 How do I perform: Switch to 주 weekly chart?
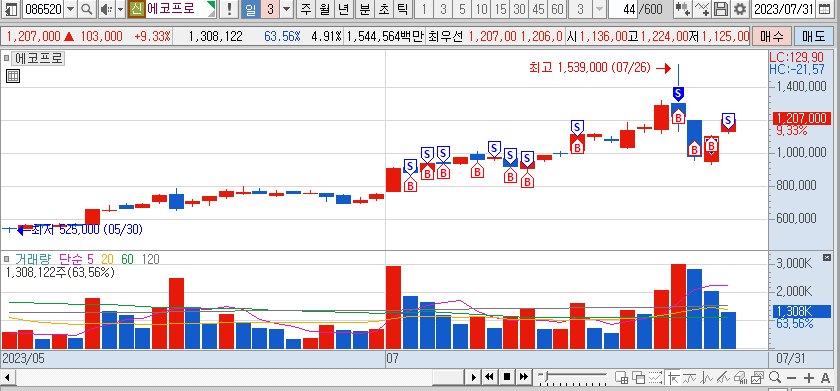(306, 9)
